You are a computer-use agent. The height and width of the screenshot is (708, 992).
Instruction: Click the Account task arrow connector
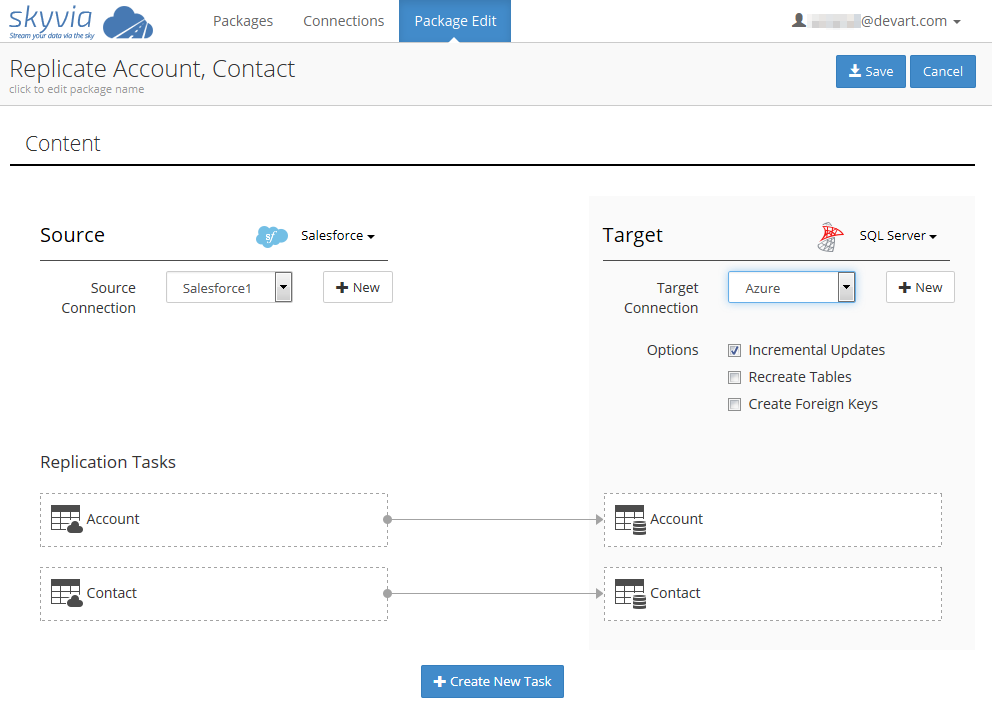493,519
